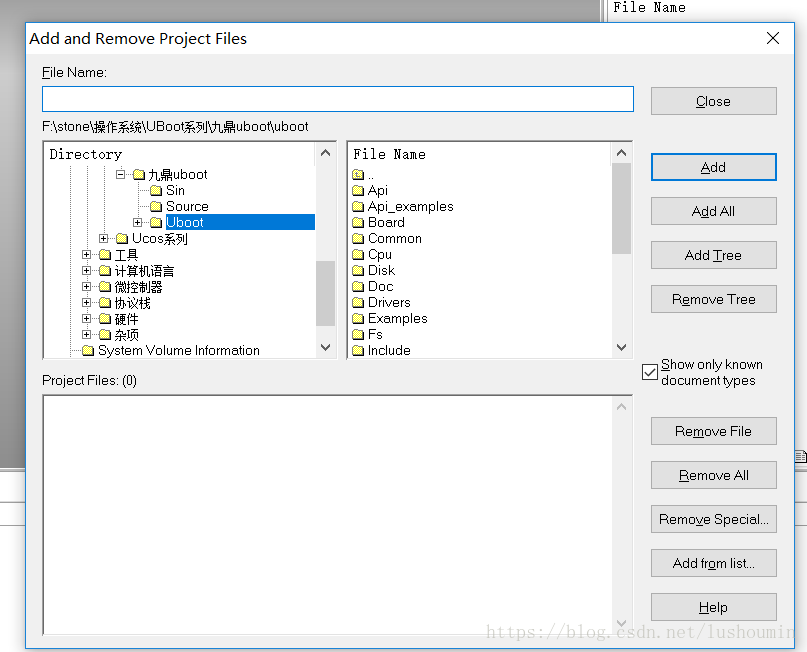Expand the 计算机语言 tree node
The height and width of the screenshot is (652, 807).
pyautogui.click(x=86, y=270)
